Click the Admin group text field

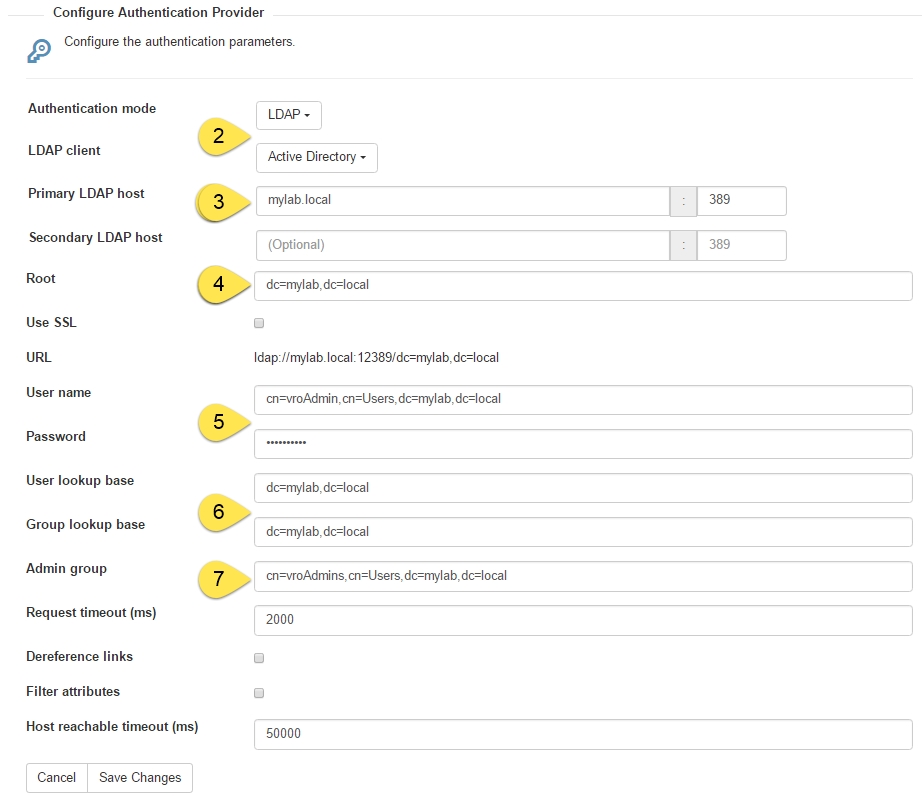click(583, 576)
